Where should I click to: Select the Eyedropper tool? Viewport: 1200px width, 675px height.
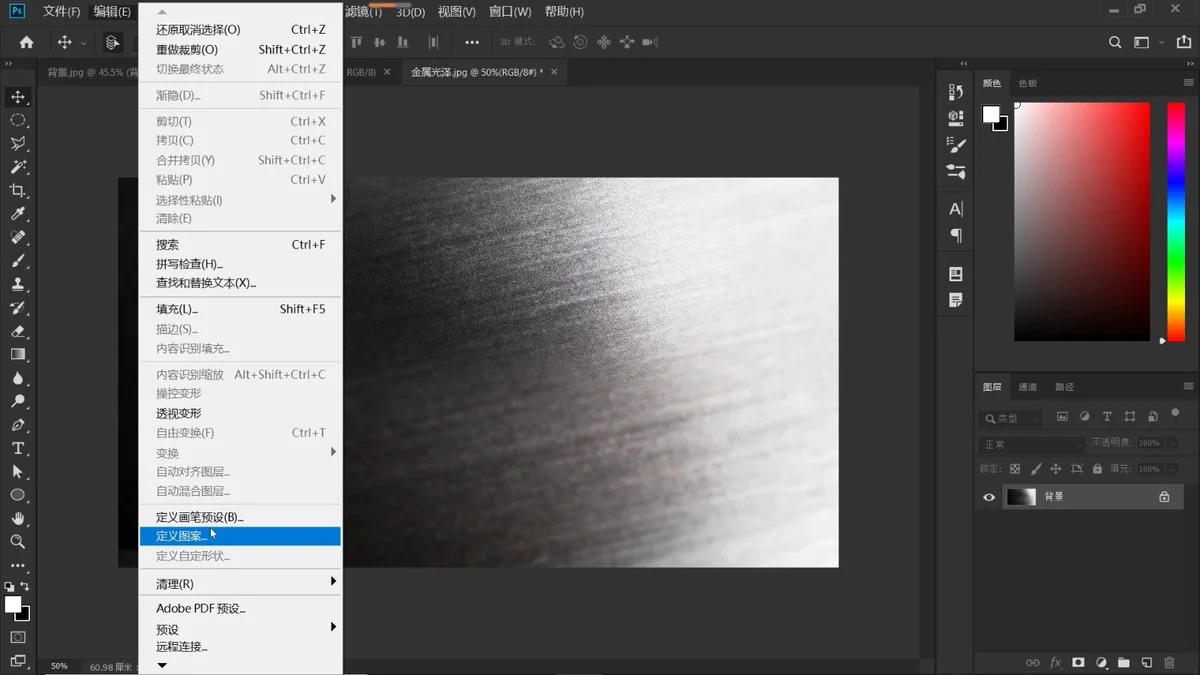pos(18,214)
